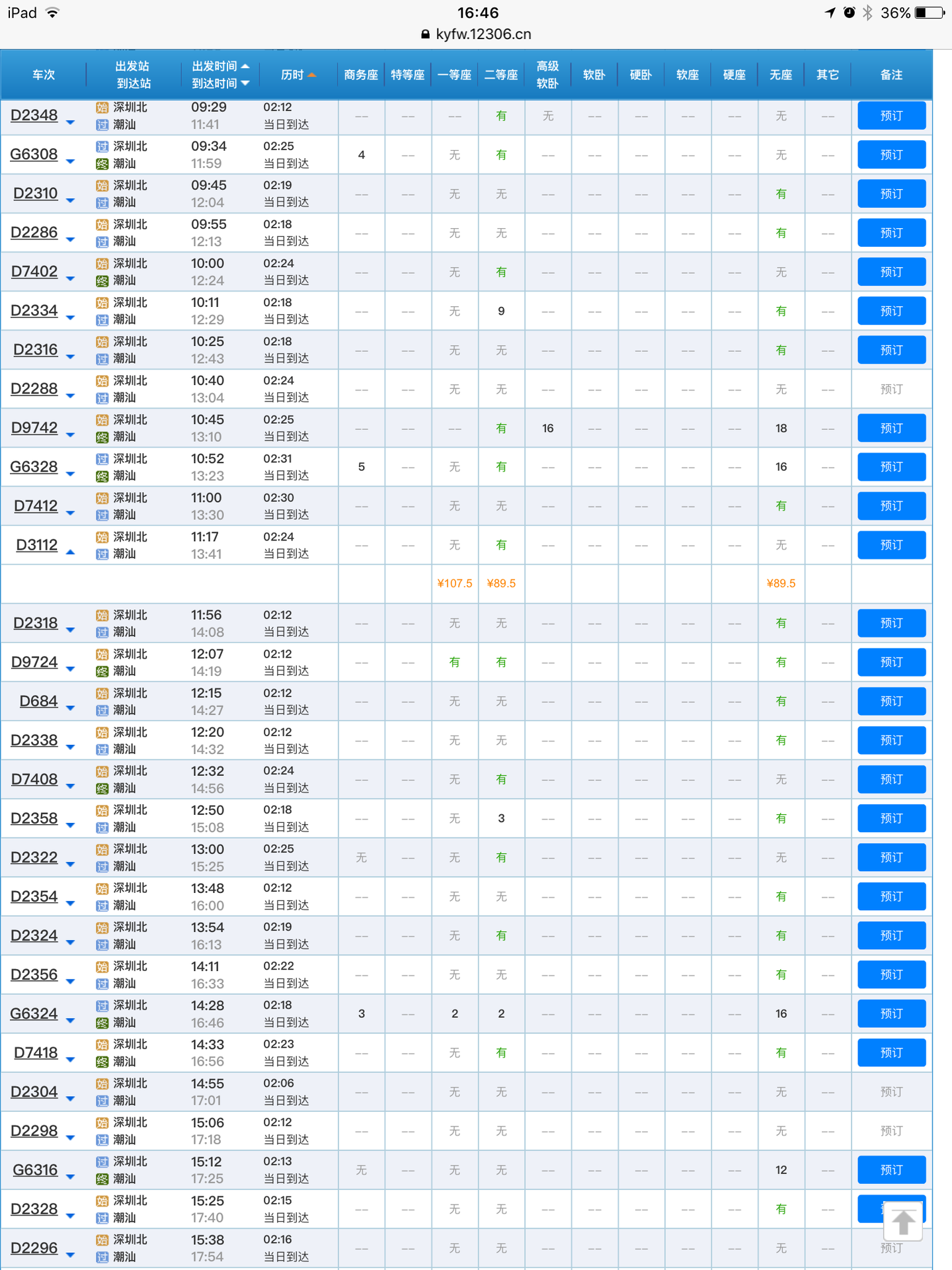Book train D9742 with 预订 button

click(x=891, y=429)
